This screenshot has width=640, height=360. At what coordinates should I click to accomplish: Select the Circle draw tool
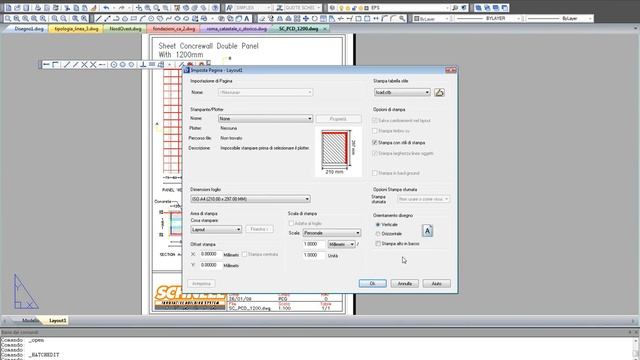point(151,18)
